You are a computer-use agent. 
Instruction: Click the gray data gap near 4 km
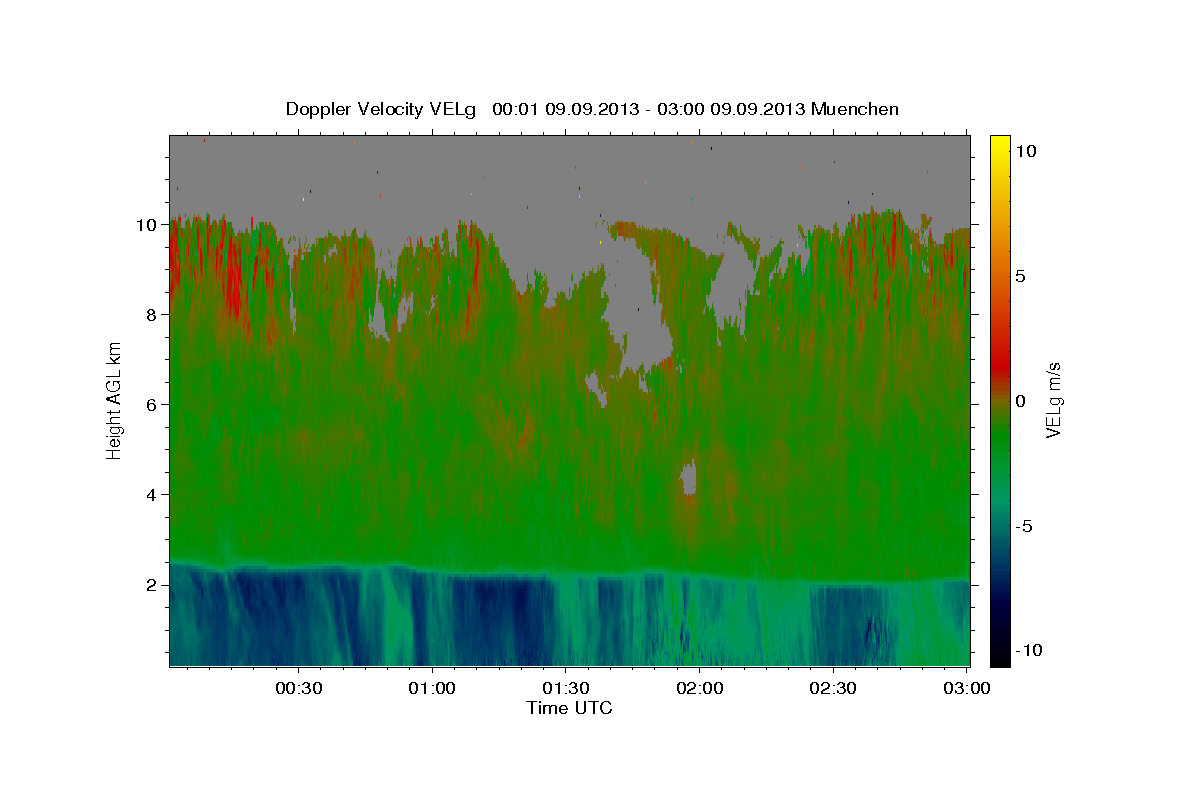click(689, 478)
